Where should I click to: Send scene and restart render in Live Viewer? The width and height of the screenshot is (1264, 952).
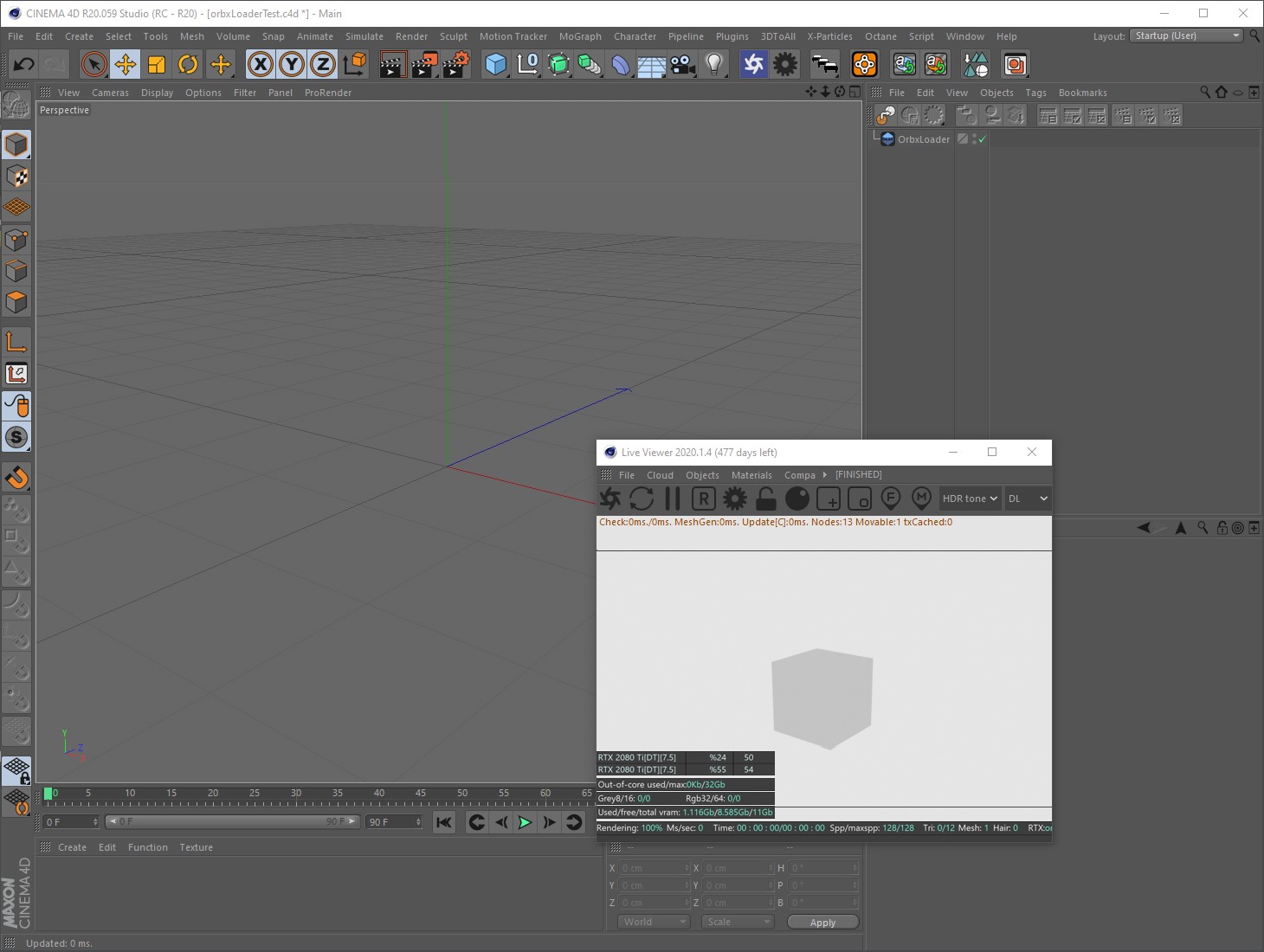(610, 499)
